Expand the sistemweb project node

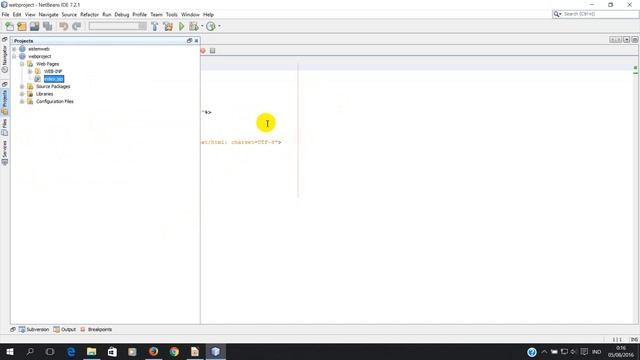point(15,49)
